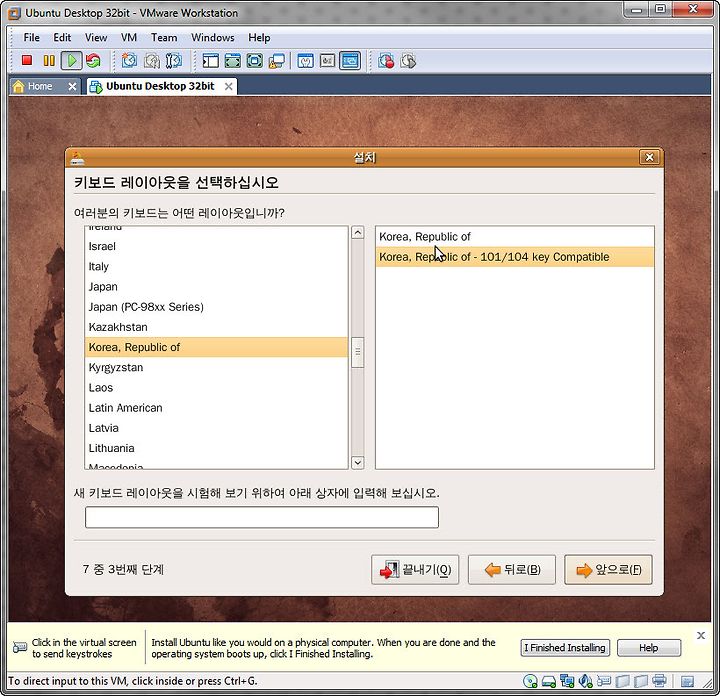Screen dimensions: 720x696
Task: Select Laos in the country list
Action: point(216,388)
